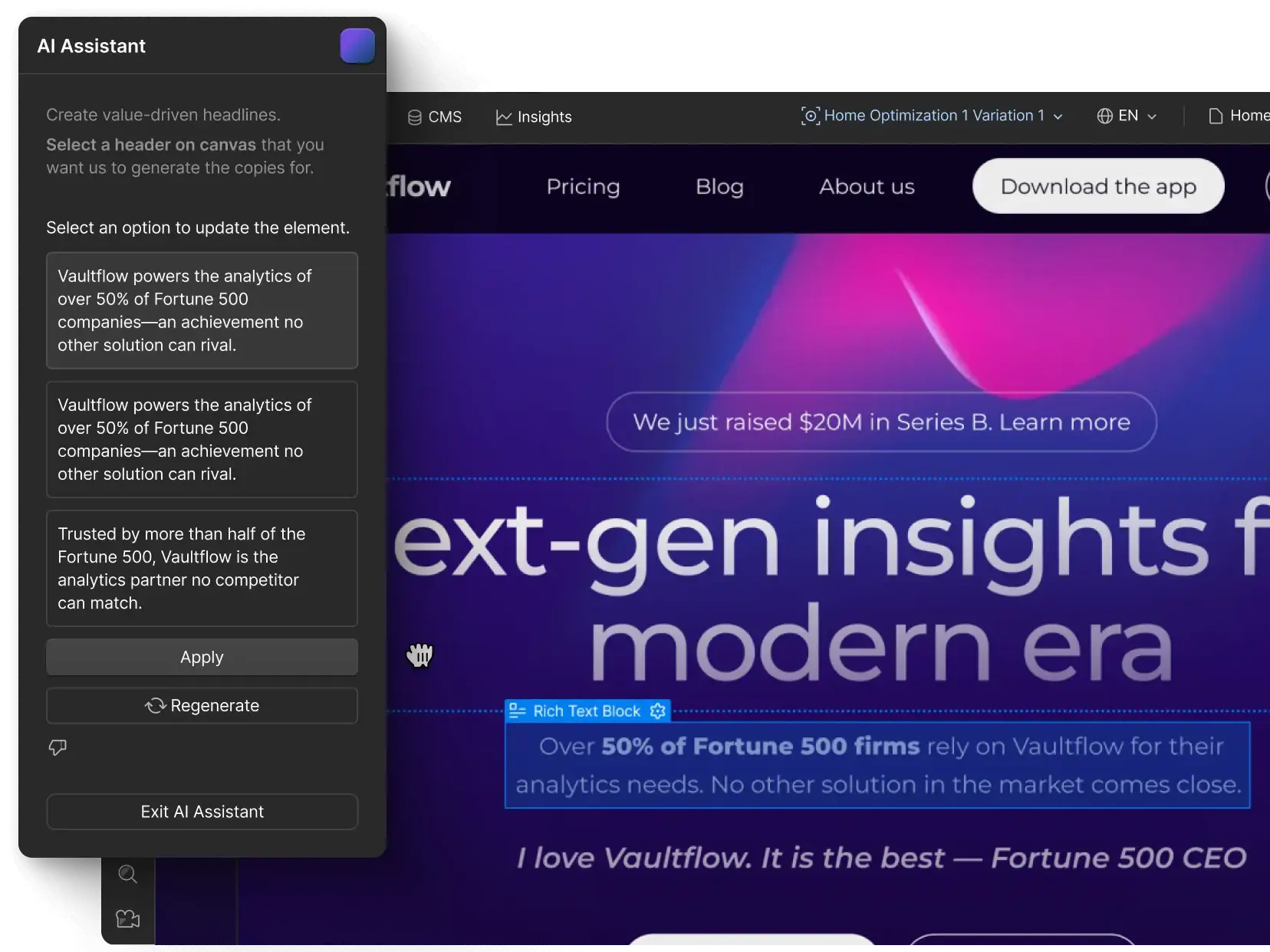Click the Pricing nav item on the canvas
Viewport: 1270px width, 952px height.
point(583,186)
